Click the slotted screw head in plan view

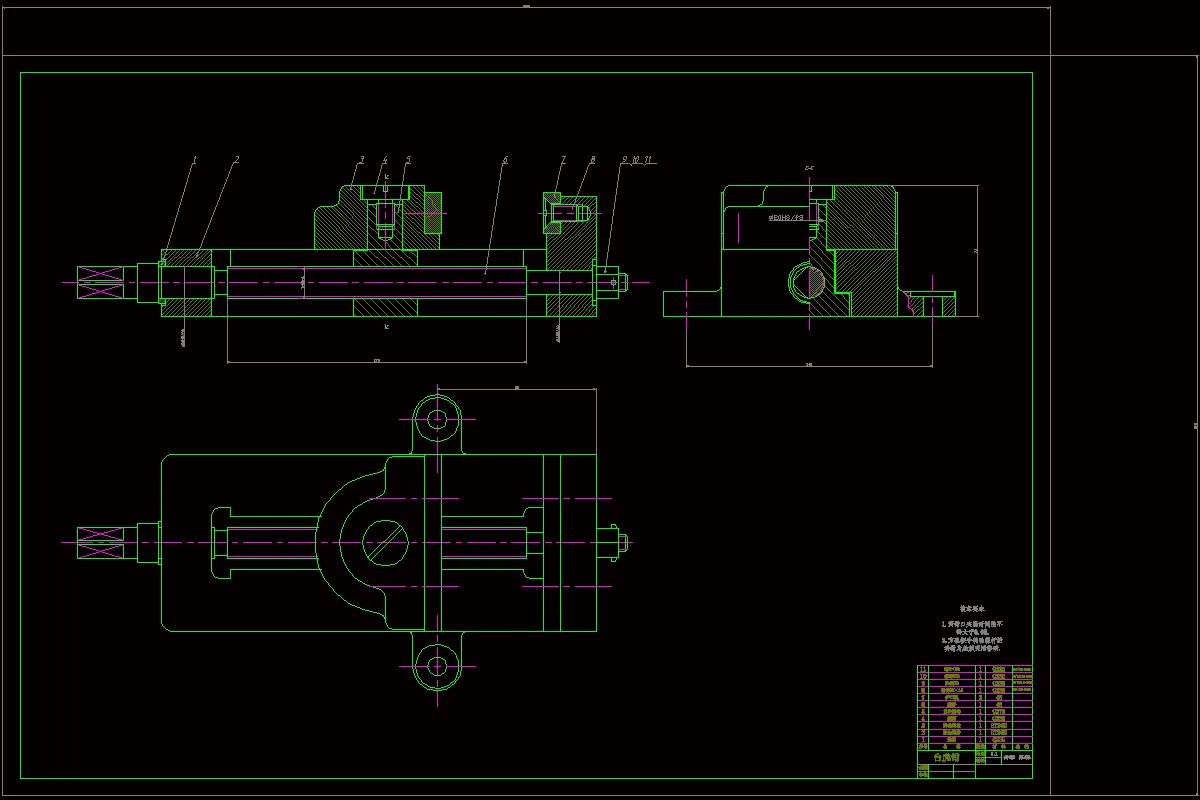tap(386, 543)
